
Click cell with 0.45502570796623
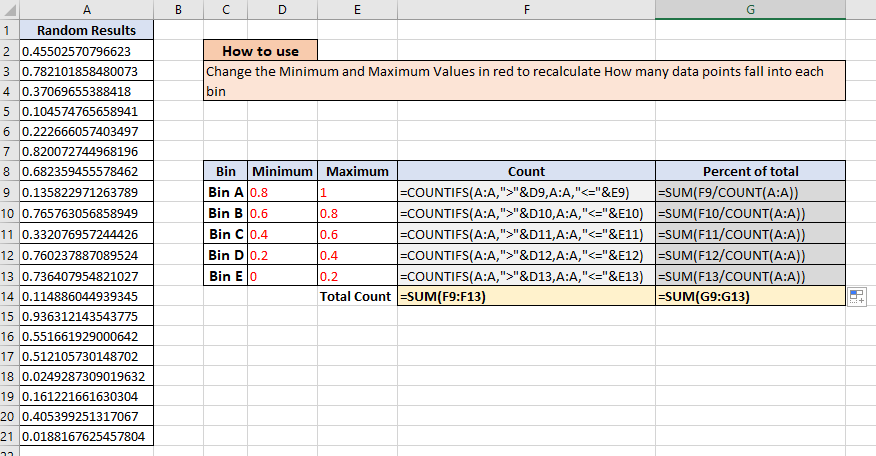(87, 51)
